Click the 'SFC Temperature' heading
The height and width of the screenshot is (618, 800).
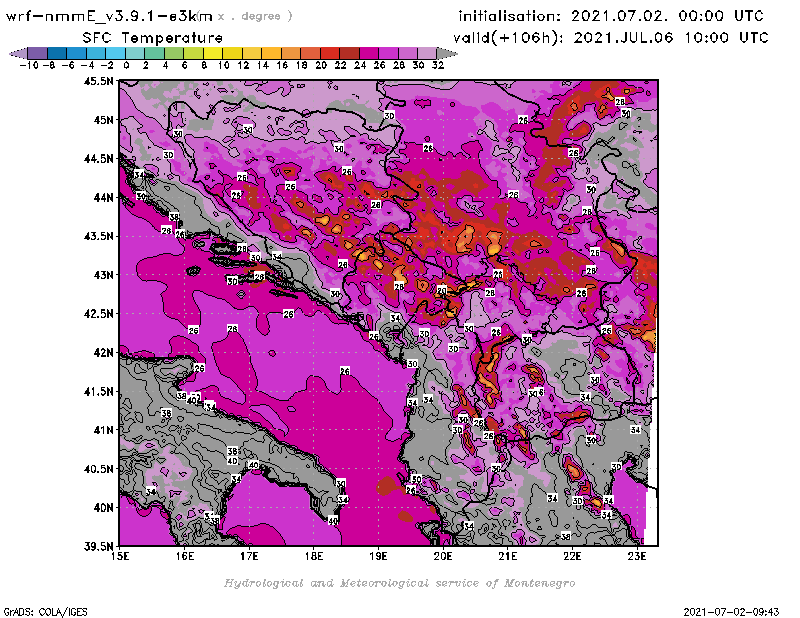click(153, 38)
